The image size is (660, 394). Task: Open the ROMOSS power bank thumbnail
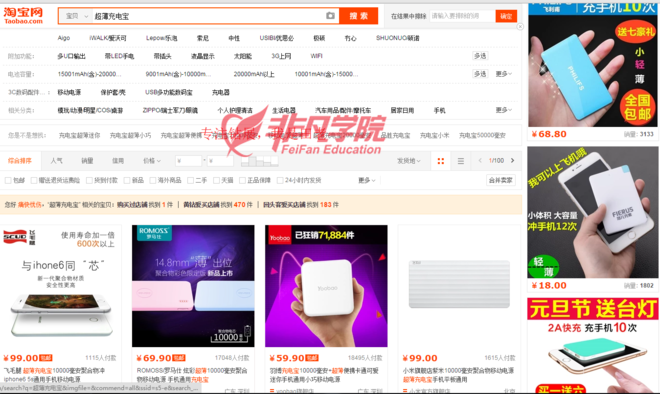pyautogui.click(x=193, y=286)
